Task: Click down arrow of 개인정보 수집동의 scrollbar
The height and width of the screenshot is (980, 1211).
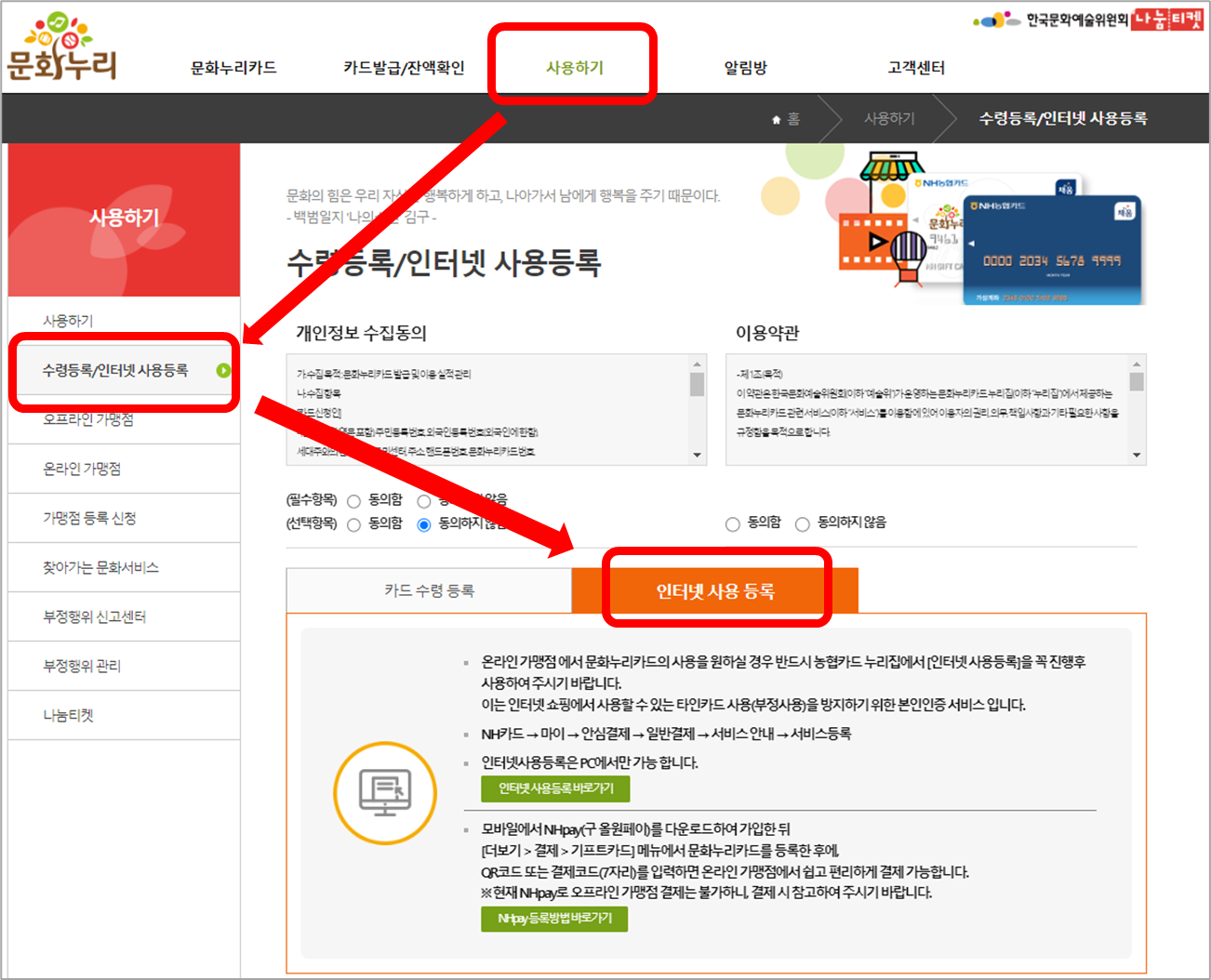Action: pyautogui.click(x=698, y=455)
